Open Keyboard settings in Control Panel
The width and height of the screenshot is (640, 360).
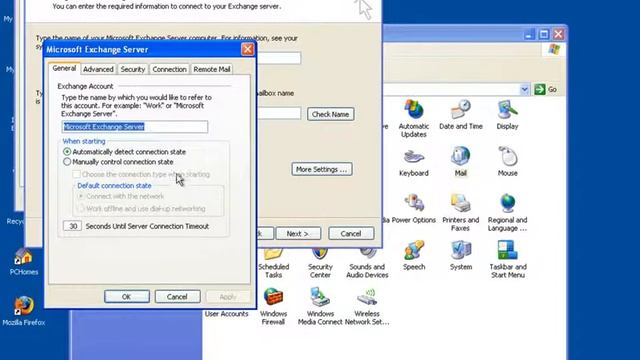(x=413, y=162)
